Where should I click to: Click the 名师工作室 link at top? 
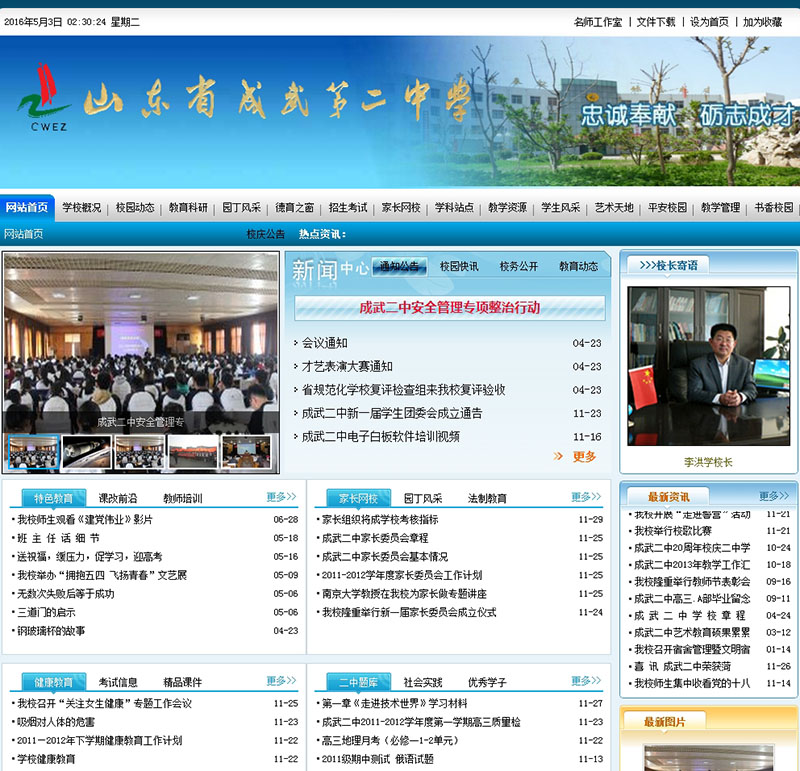pos(598,22)
